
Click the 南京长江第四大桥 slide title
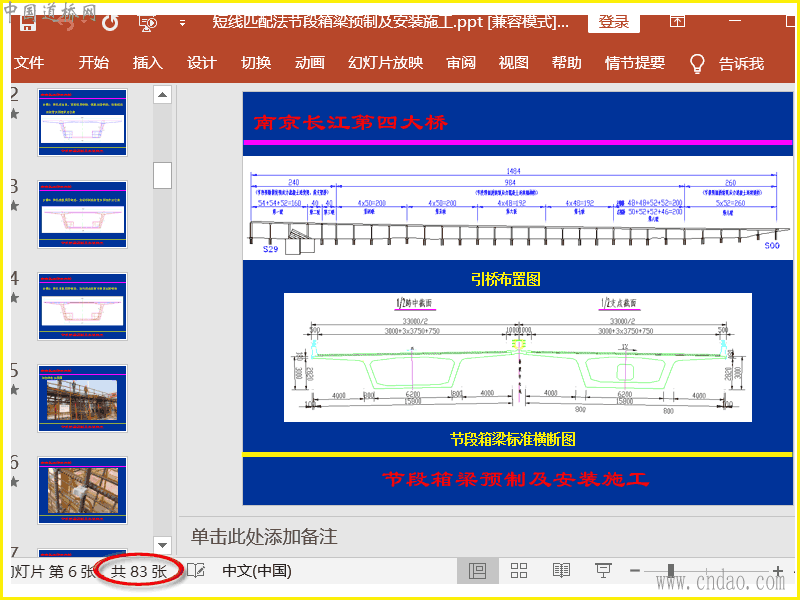pyautogui.click(x=351, y=122)
